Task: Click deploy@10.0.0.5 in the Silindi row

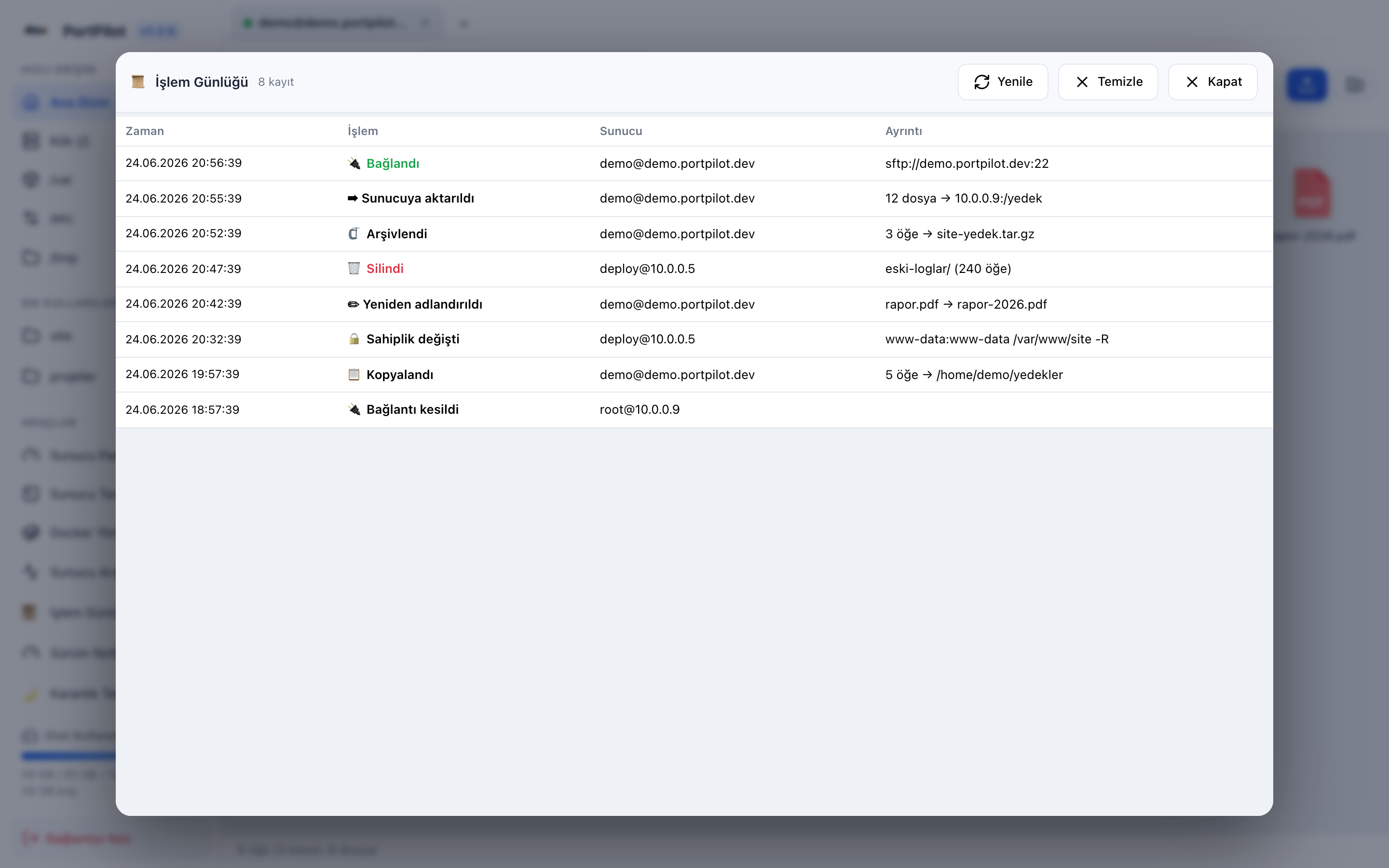Action: coord(647,269)
